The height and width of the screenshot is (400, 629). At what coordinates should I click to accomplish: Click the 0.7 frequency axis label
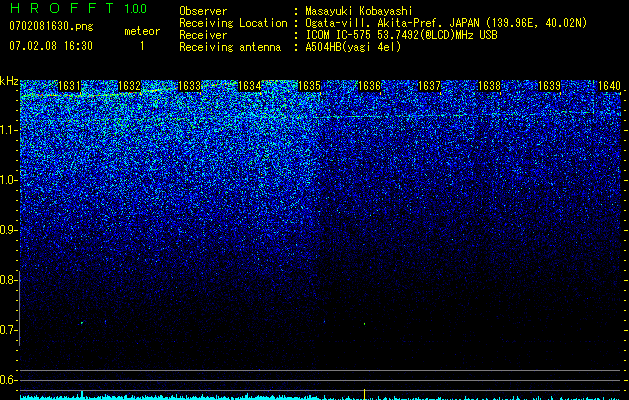(x=8, y=330)
